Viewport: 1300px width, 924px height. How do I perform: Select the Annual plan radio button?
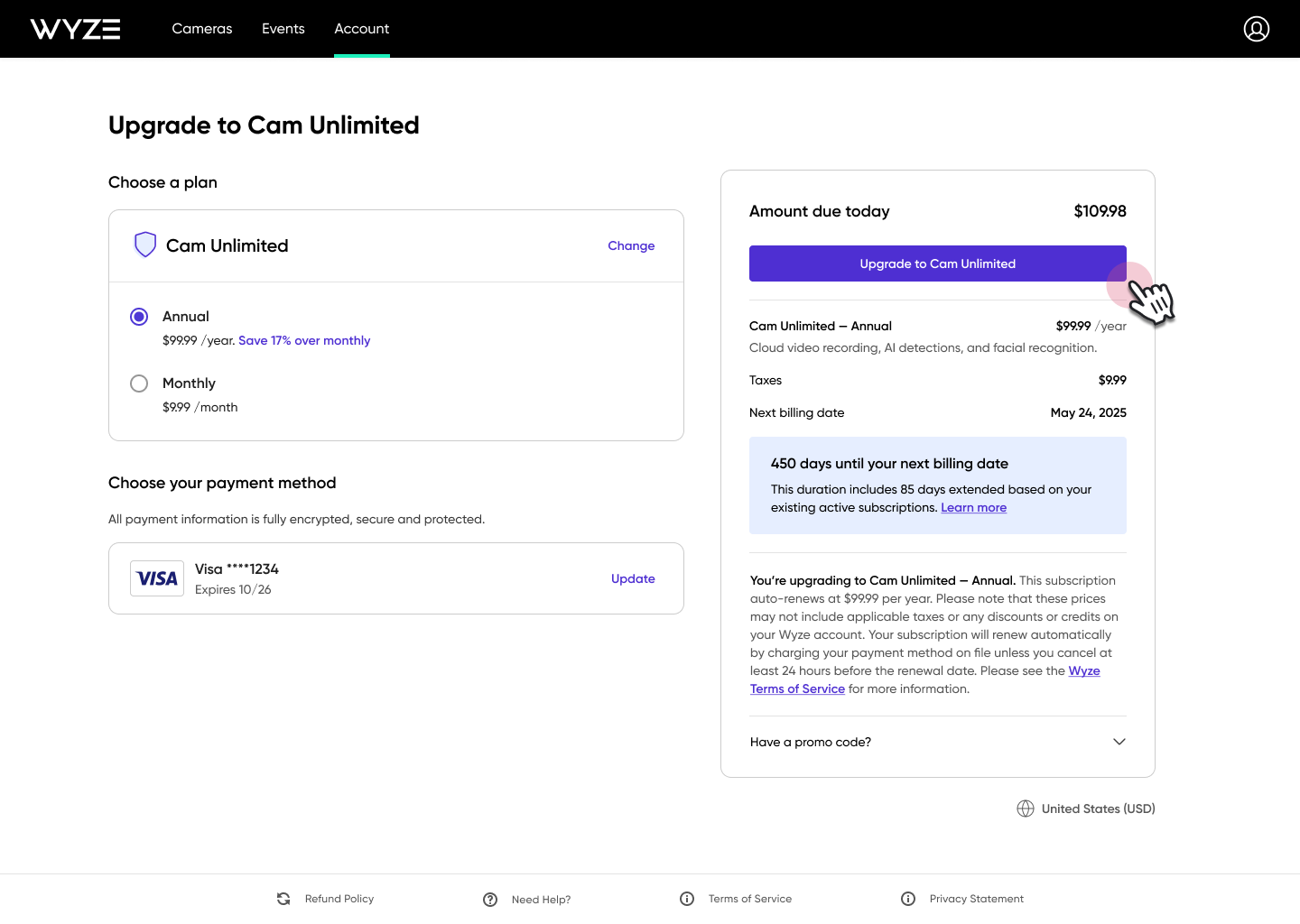139,317
